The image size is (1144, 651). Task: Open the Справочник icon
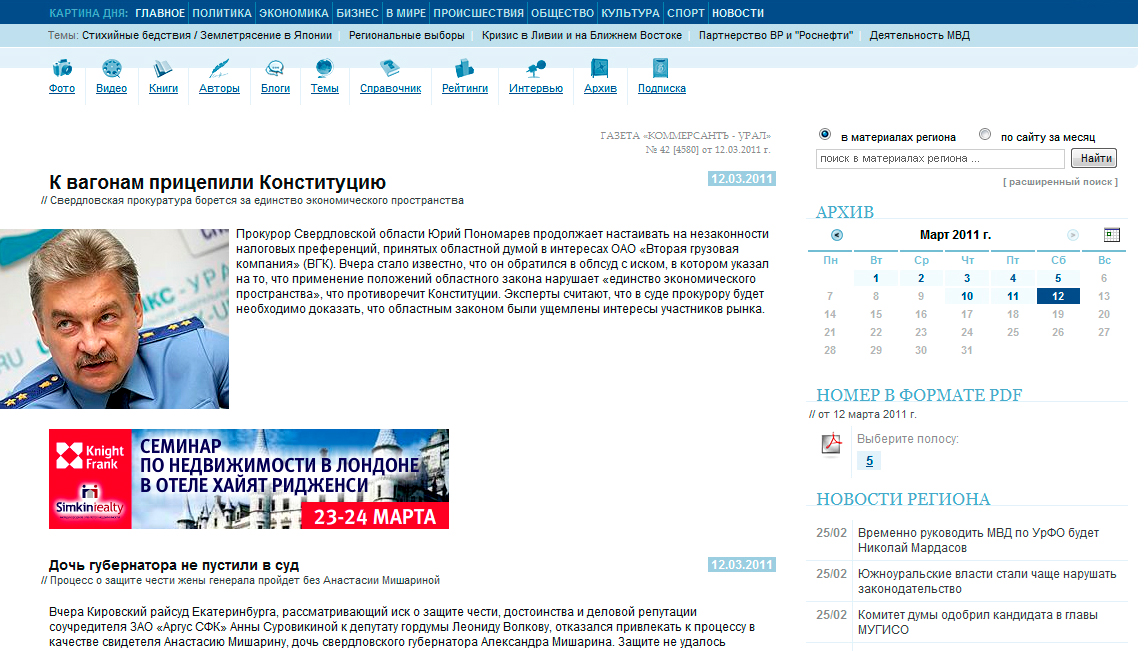point(390,69)
